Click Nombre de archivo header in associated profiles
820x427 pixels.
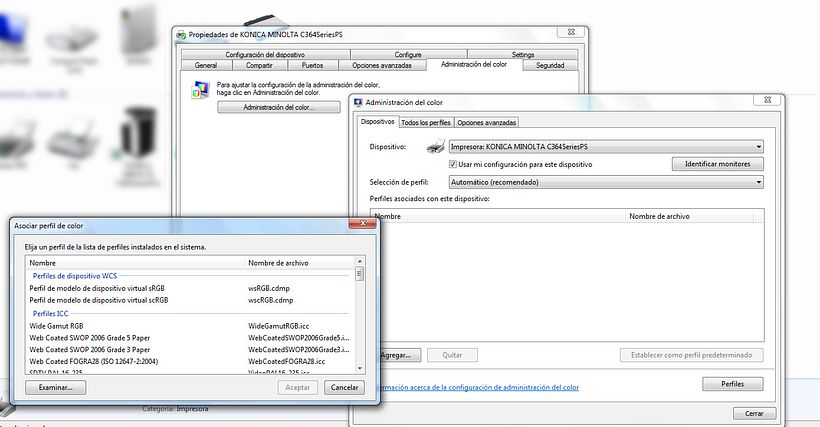point(690,216)
